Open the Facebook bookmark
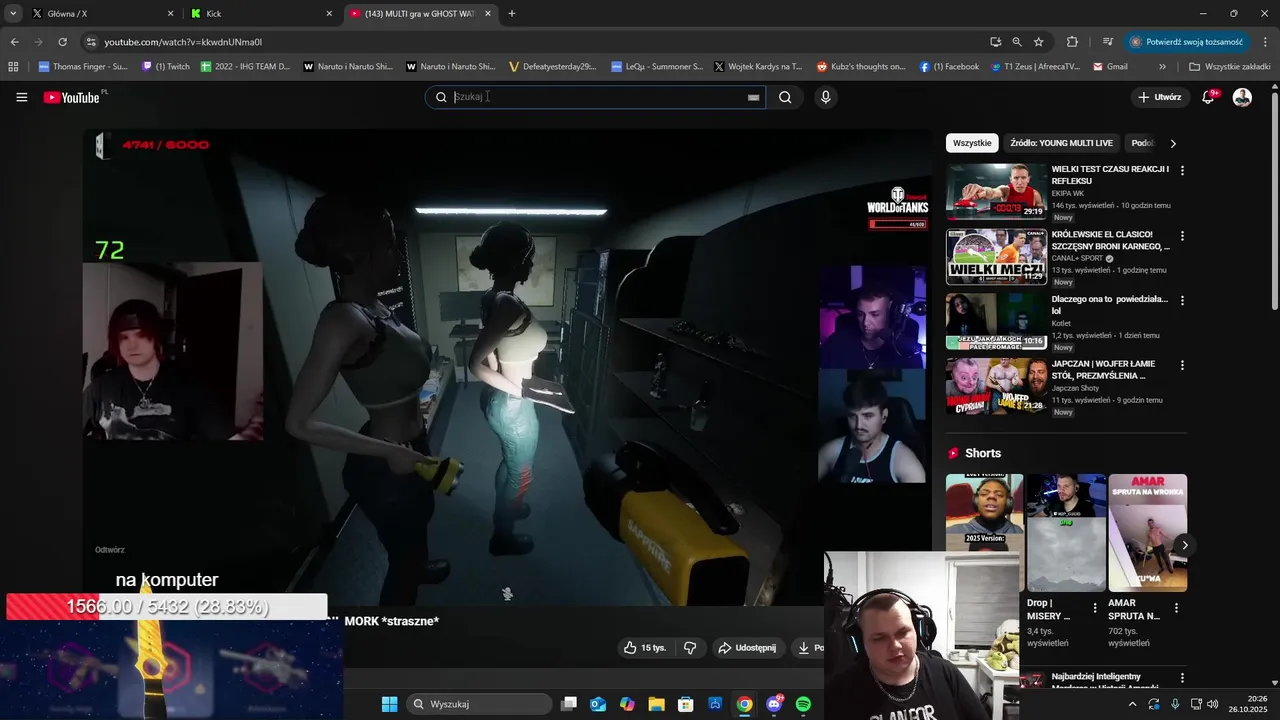Viewport: 1280px width, 720px height. pos(950,67)
